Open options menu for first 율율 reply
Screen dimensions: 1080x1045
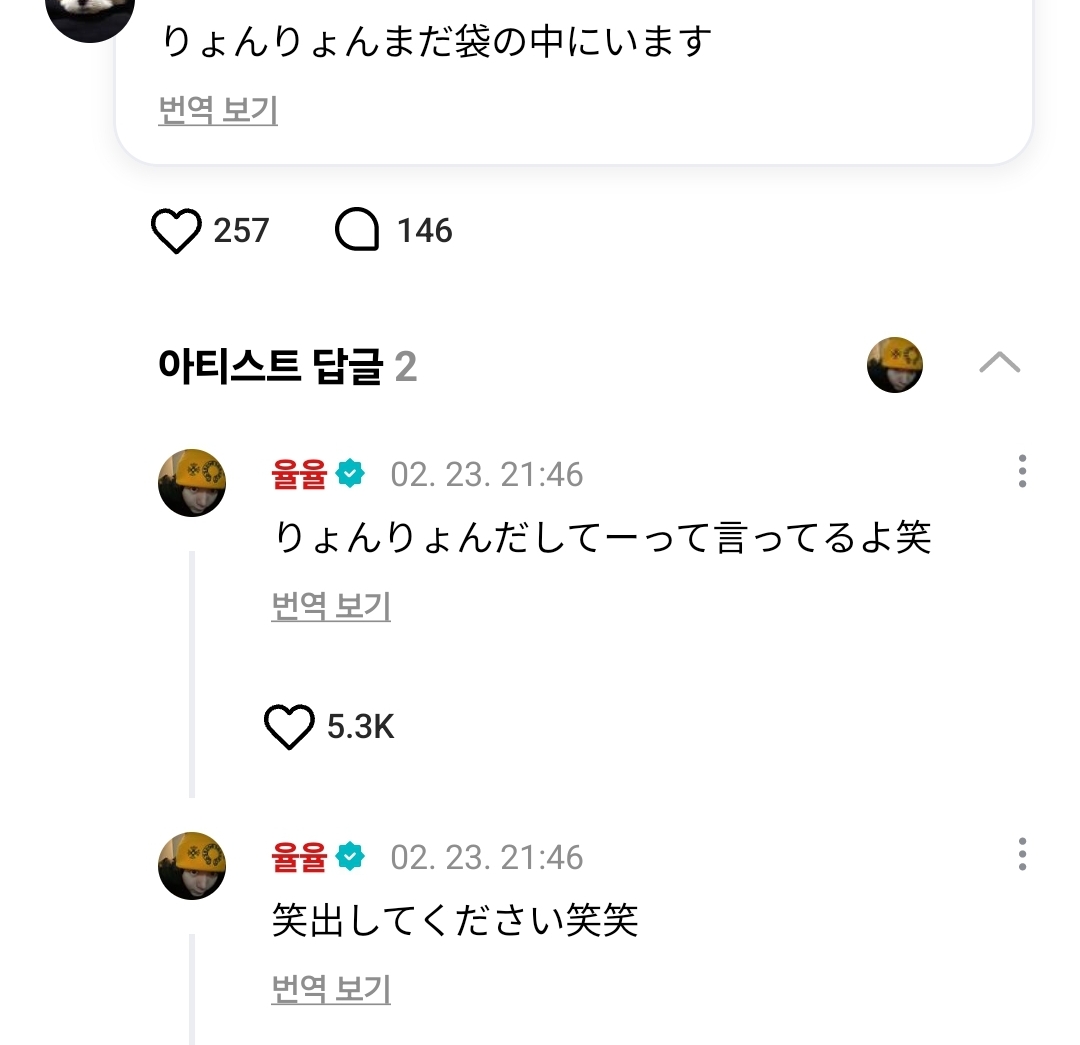[1022, 471]
